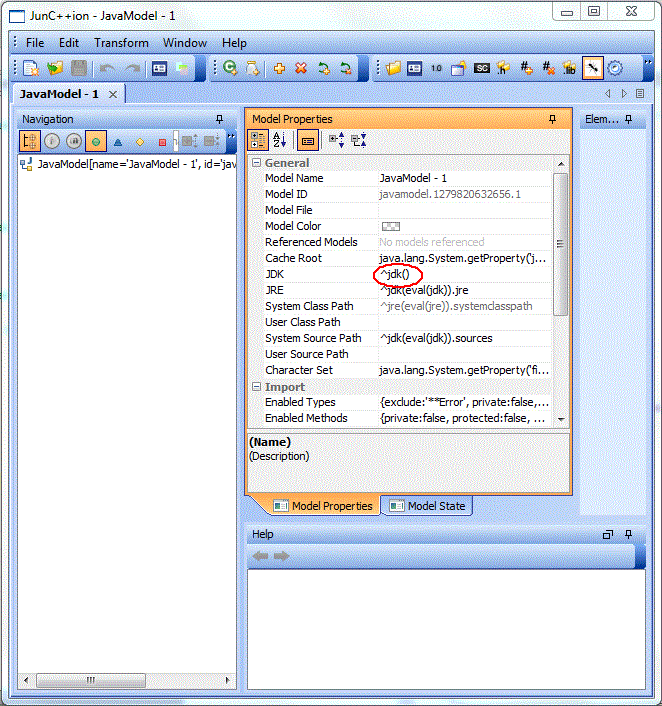This screenshot has height=706, width=662.
Task: Pin the Help panel
Action: [629, 534]
